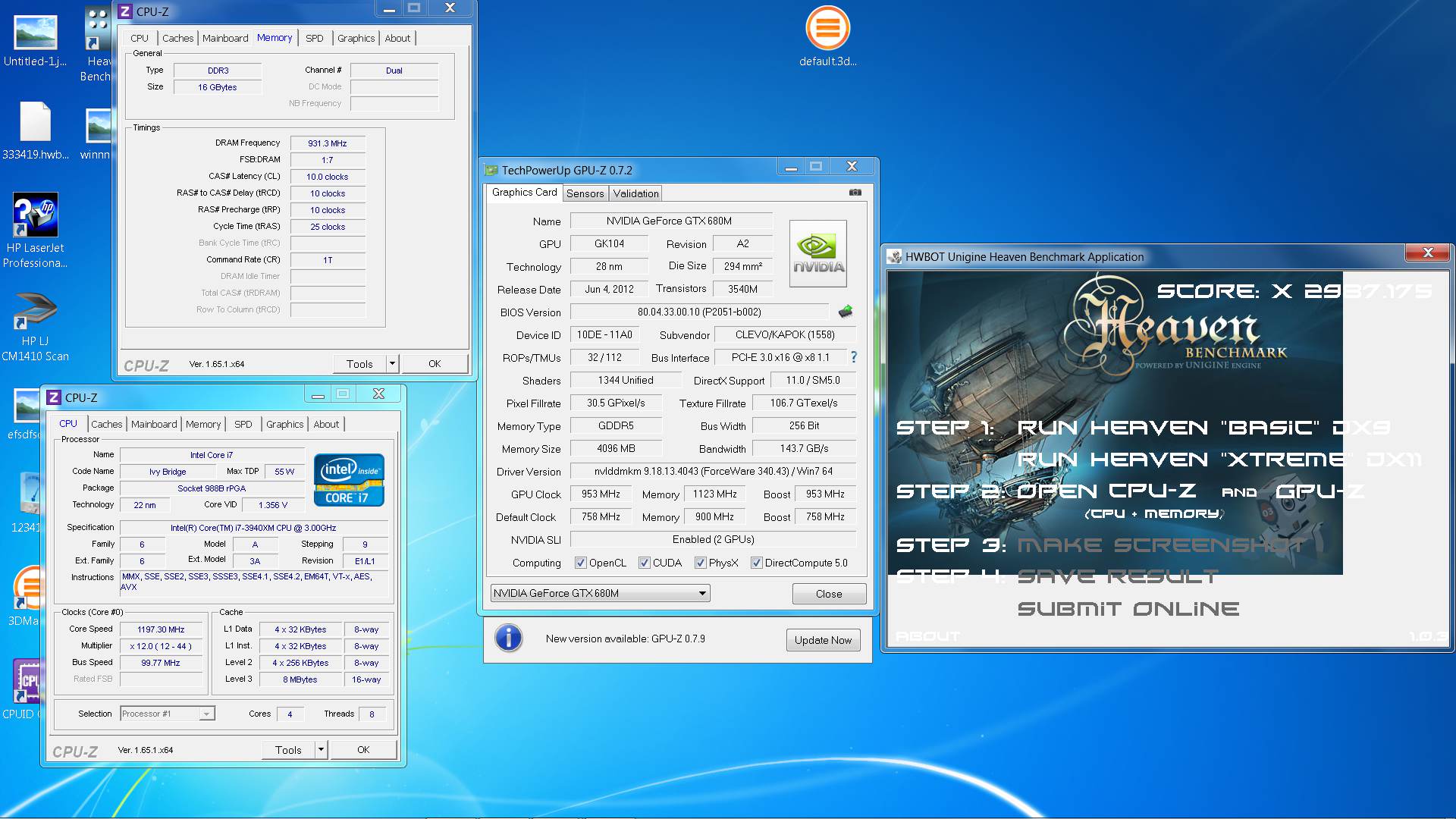Click the Driver Version value field
The width and height of the screenshot is (1456, 819).
713,471
